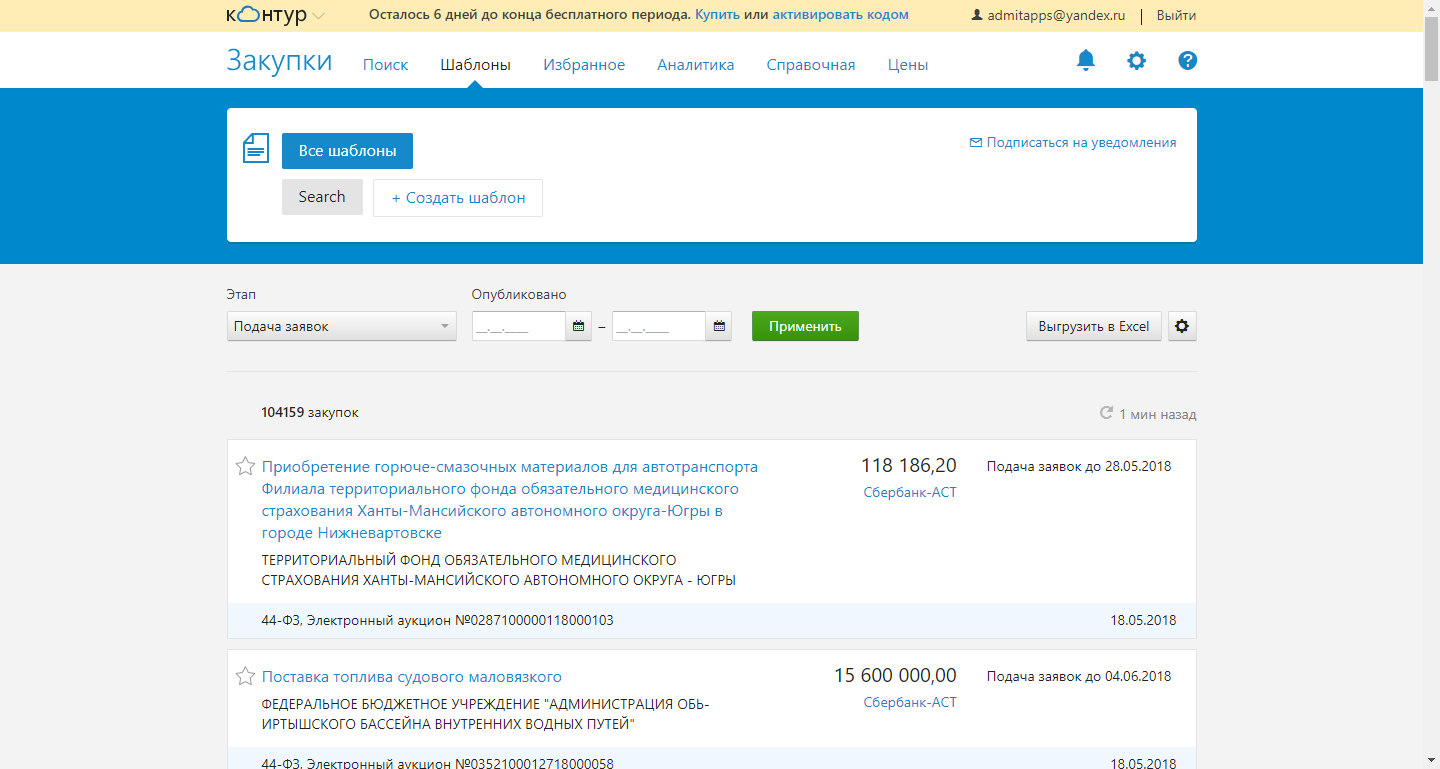
Task: Open the notifications bell icon
Action: pos(1085,61)
